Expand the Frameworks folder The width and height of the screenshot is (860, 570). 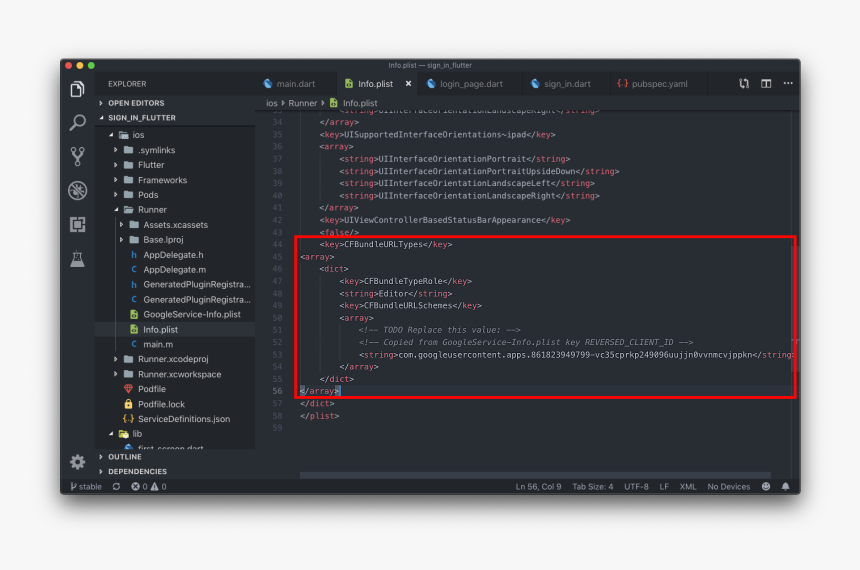pyautogui.click(x=176, y=180)
